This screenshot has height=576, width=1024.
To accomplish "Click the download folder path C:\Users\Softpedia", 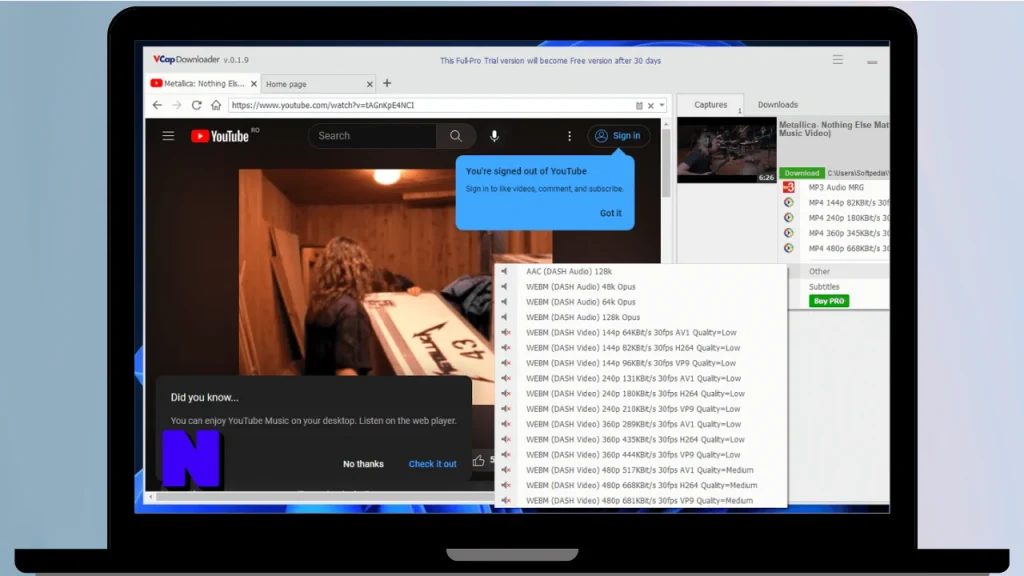I will (857, 173).
